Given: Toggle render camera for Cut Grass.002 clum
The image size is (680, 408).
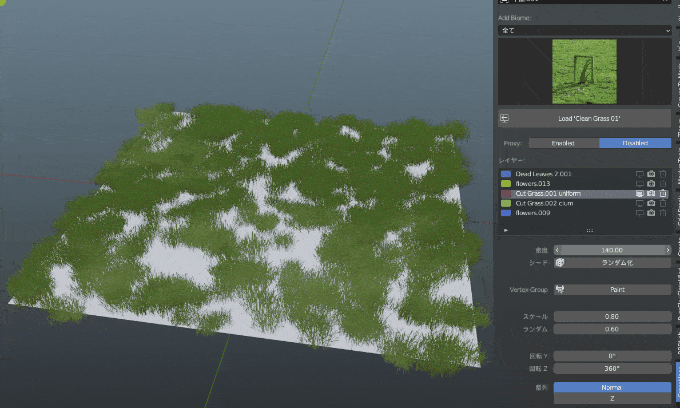Looking at the screenshot, I should (651, 203).
